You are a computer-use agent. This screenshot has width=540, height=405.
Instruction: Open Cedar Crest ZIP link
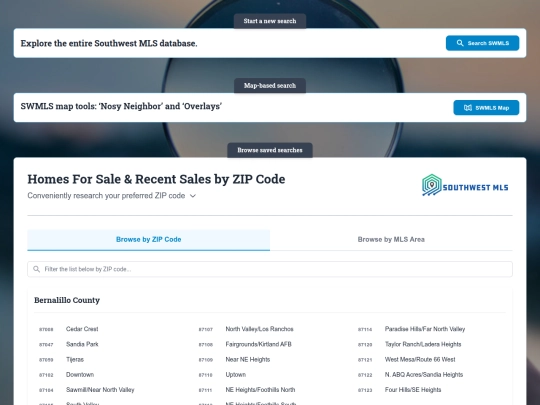82,329
